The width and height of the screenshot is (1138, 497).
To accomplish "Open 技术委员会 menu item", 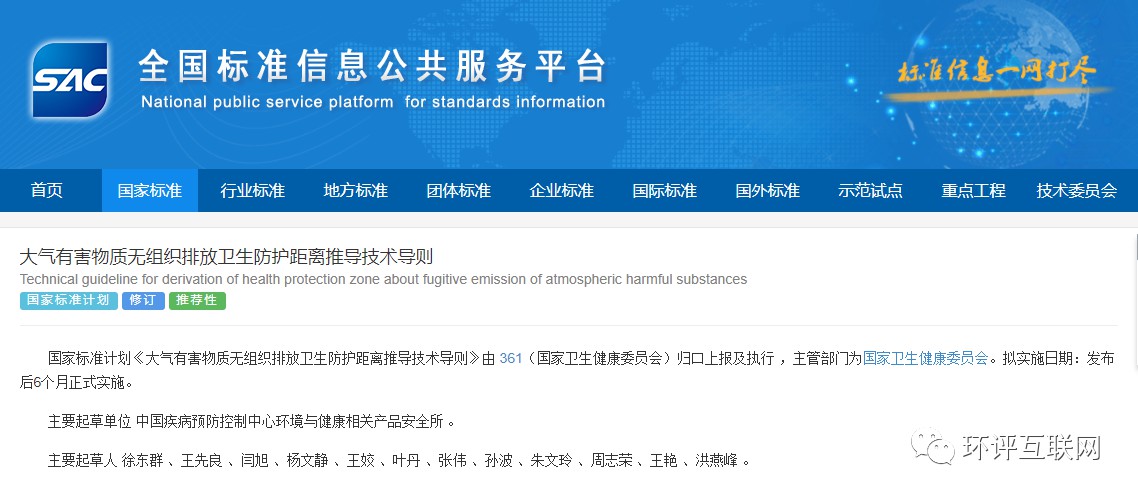I will (x=1077, y=190).
